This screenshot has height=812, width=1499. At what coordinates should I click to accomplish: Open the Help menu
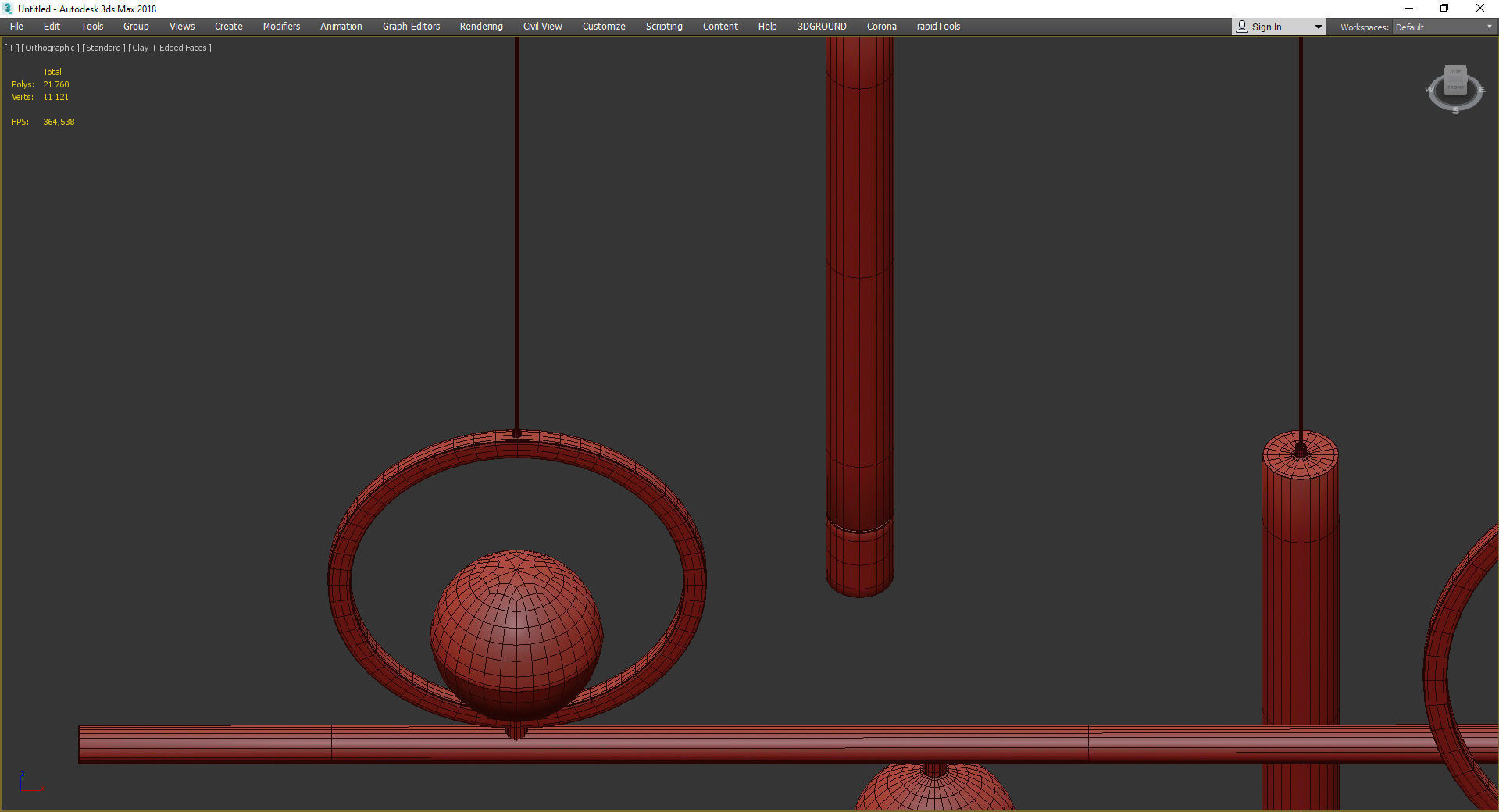(767, 27)
